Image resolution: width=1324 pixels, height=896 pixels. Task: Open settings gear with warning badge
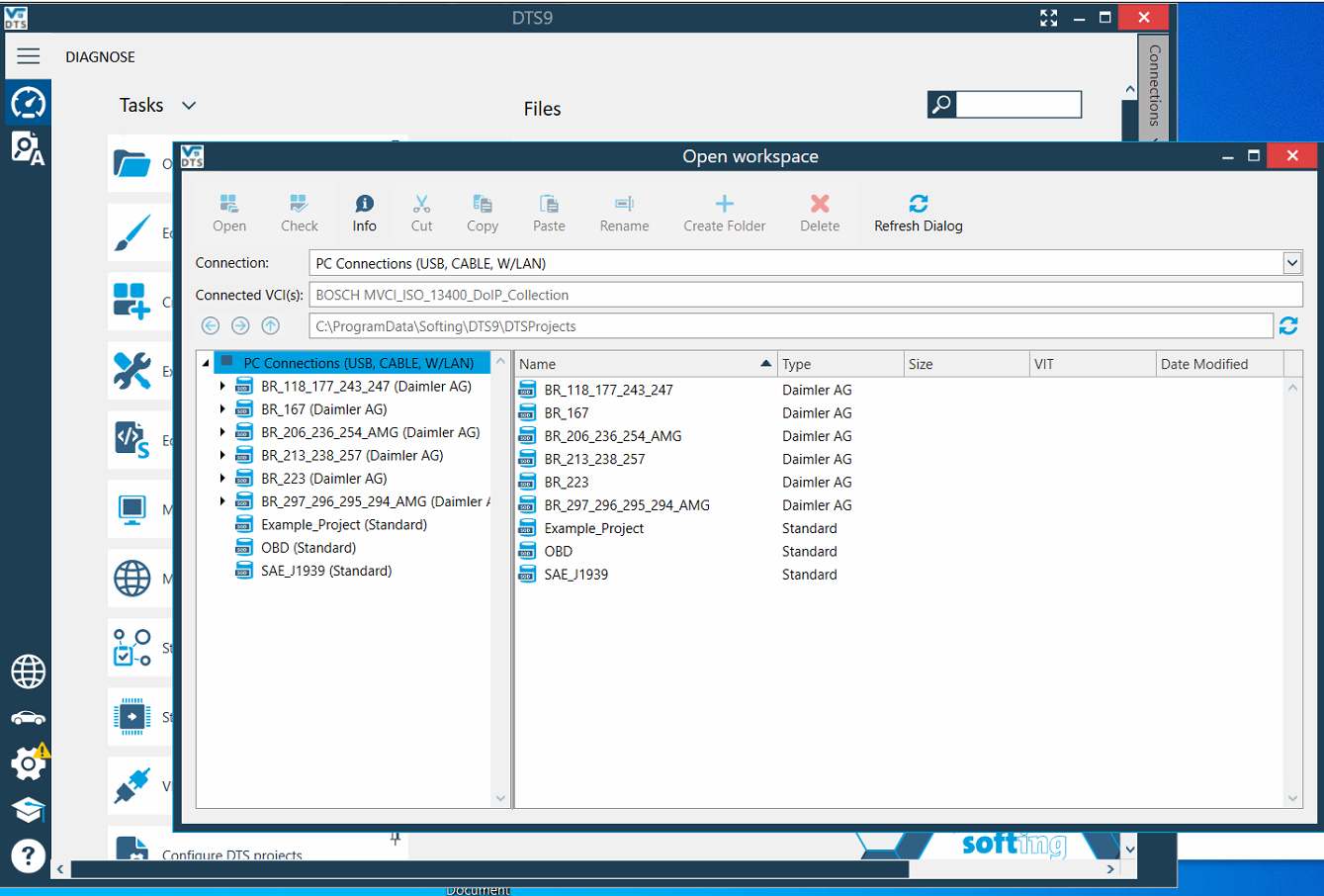coord(29,762)
